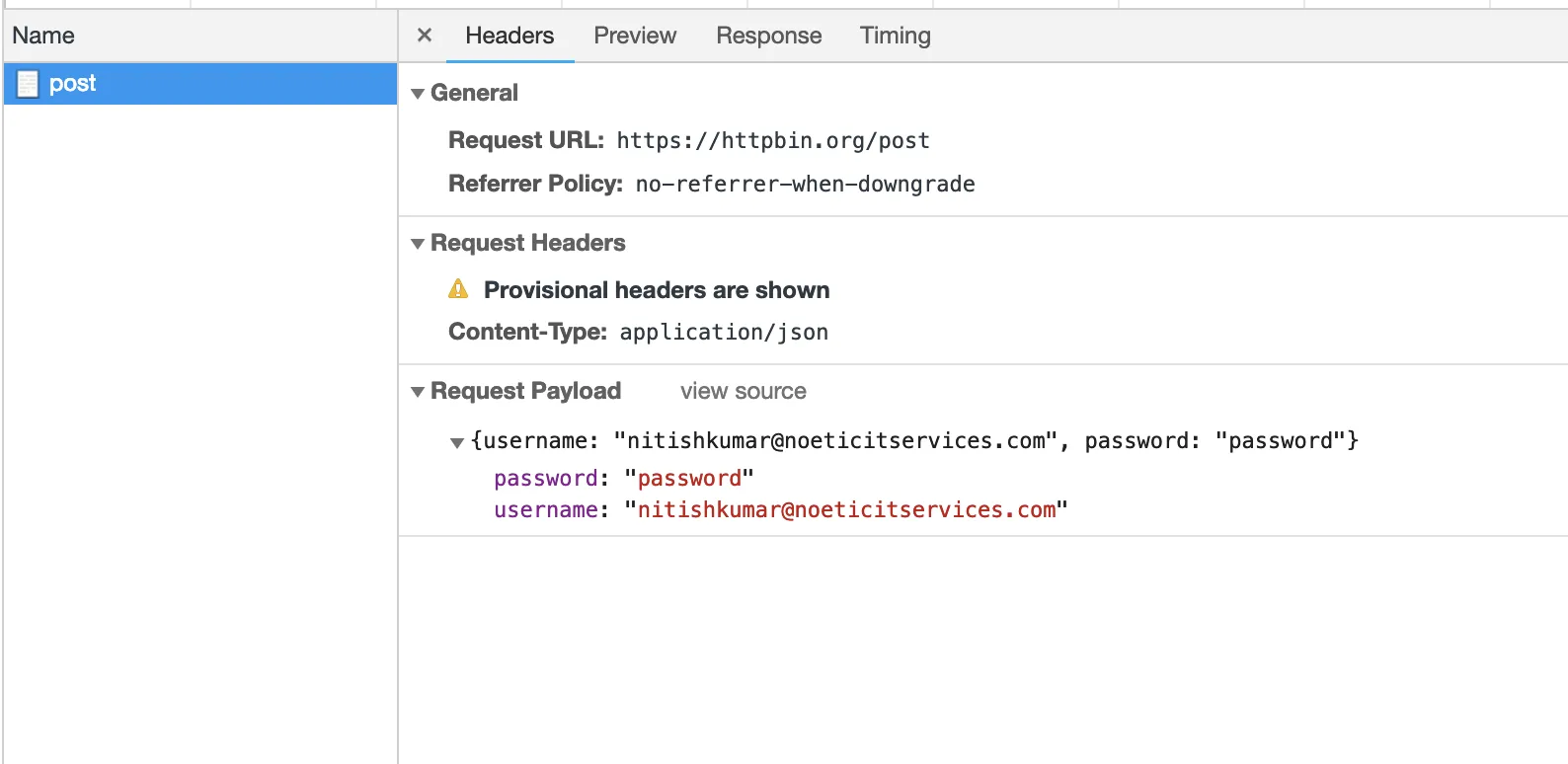Image resolution: width=1568 pixels, height=764 pixels.
Task: Open the Response tab
Action: pyautogui.click(x=768, y=36)
